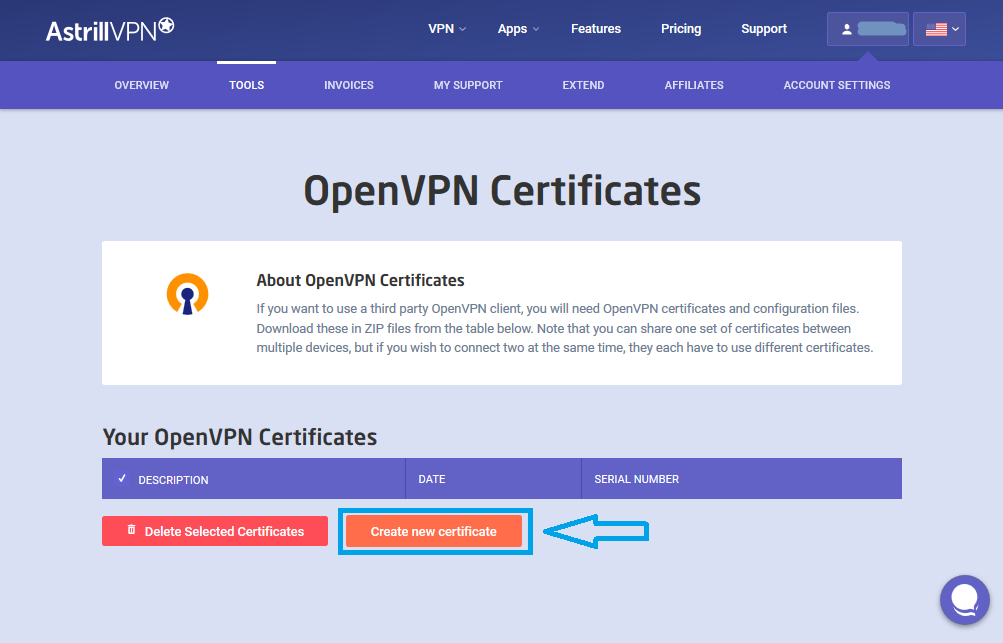The height and width of the screenshot is (643, 1003).
Task: Click the US flag language icon
Action: [x=936, y=29]
